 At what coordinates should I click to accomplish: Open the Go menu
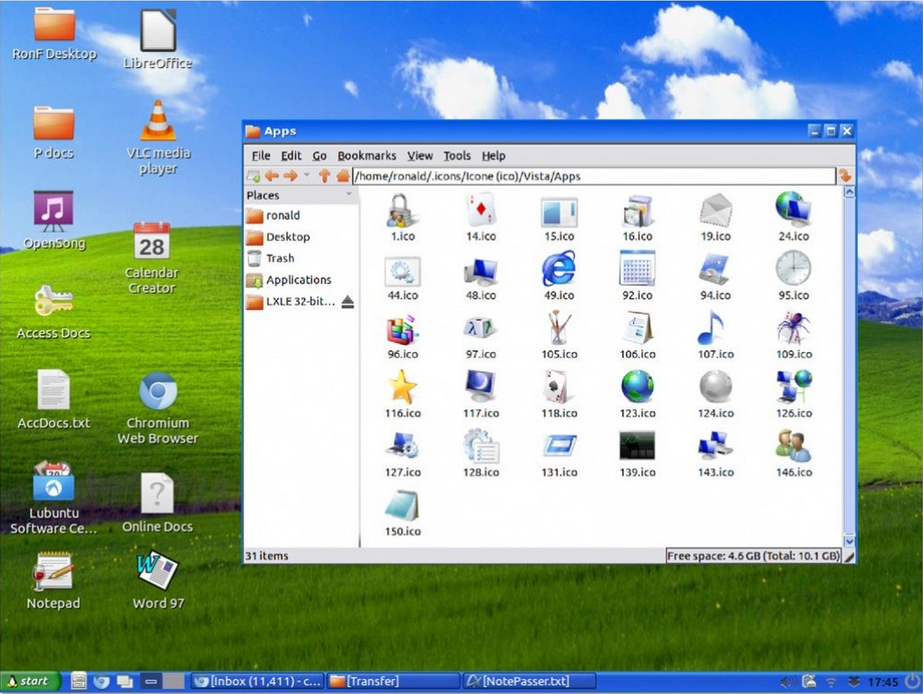point(319,155)
